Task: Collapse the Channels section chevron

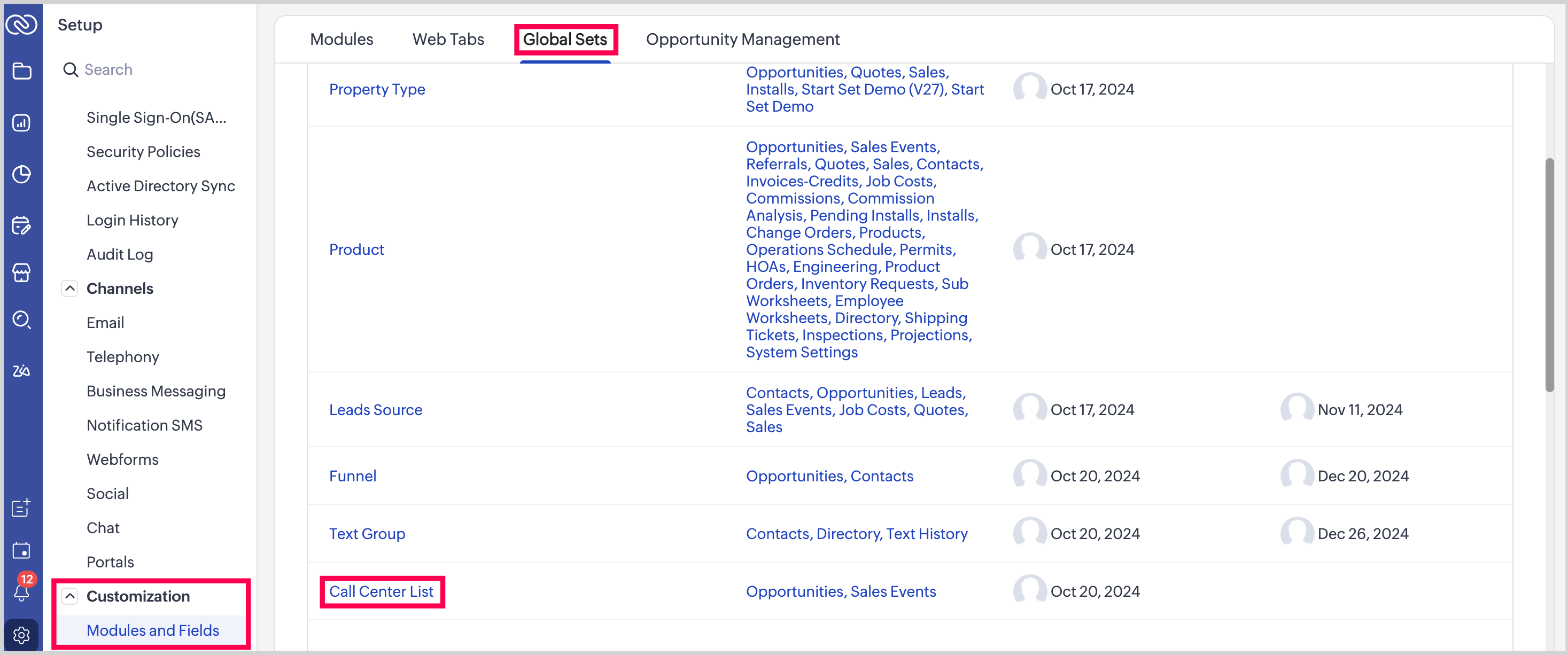Action: pyautogui.click(x=70, y=288)
